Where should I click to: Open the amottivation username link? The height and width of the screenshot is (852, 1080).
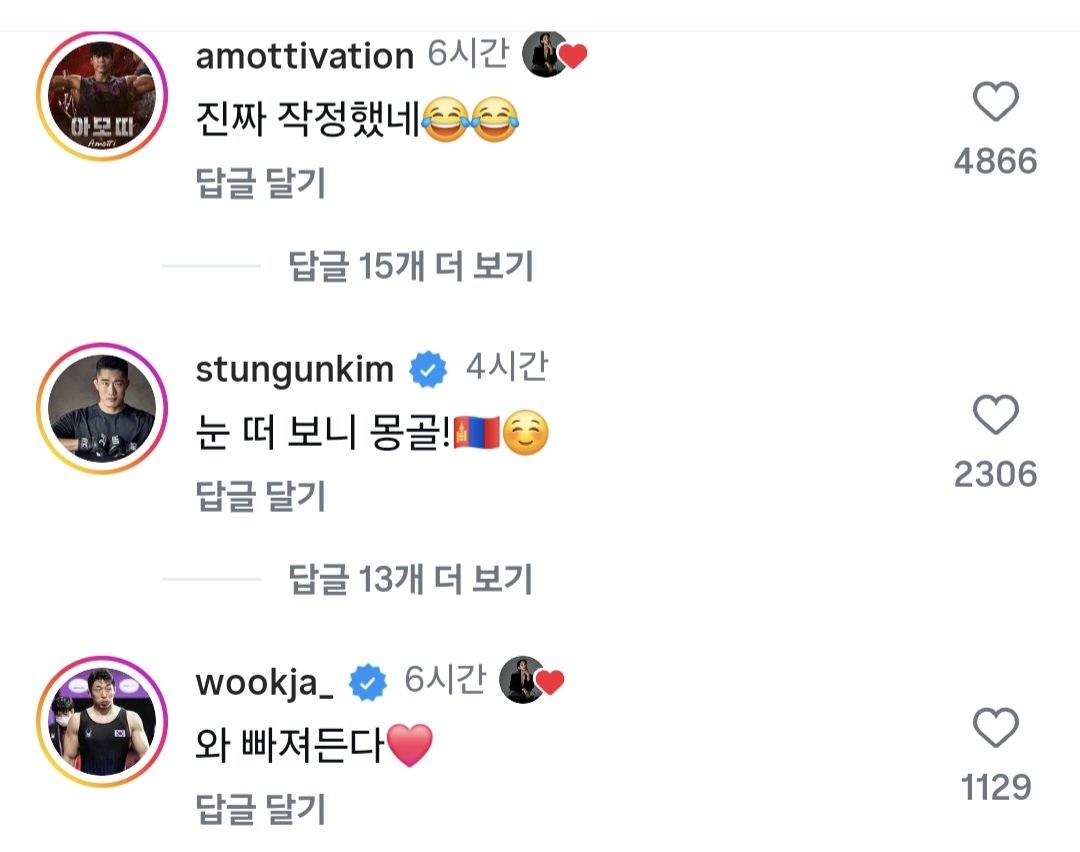point(305,57)
